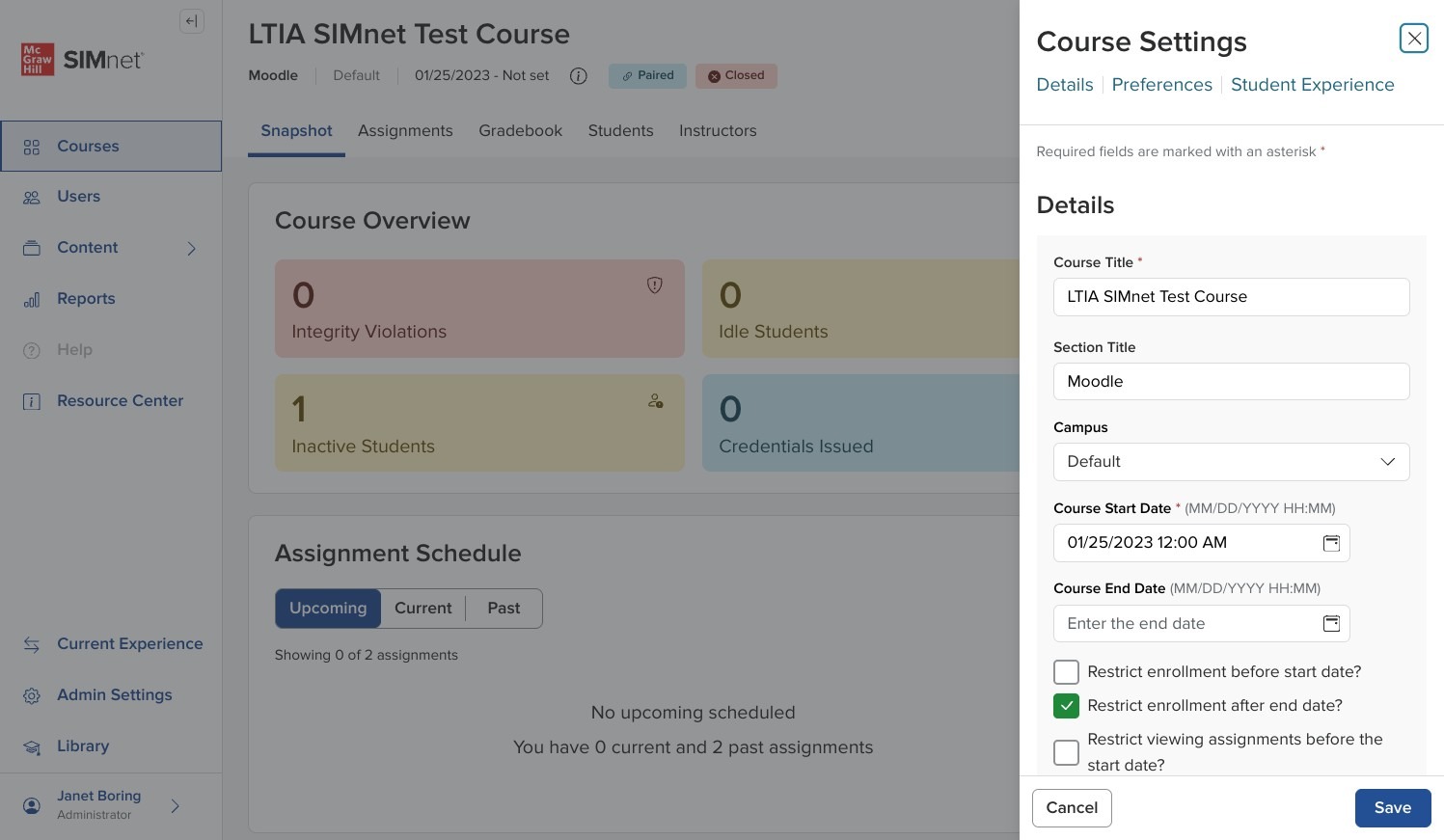Click the Closed status badge
The image size is (1444, 840).
coord(736,76)
